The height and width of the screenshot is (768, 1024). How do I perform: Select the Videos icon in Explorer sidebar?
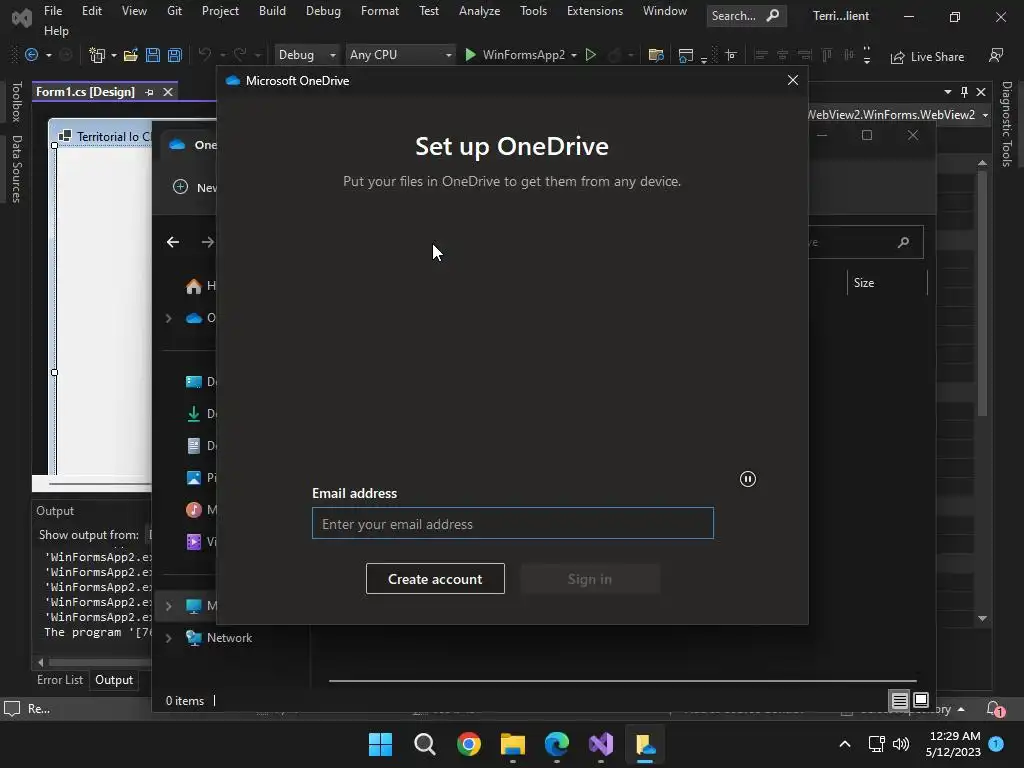193,541
